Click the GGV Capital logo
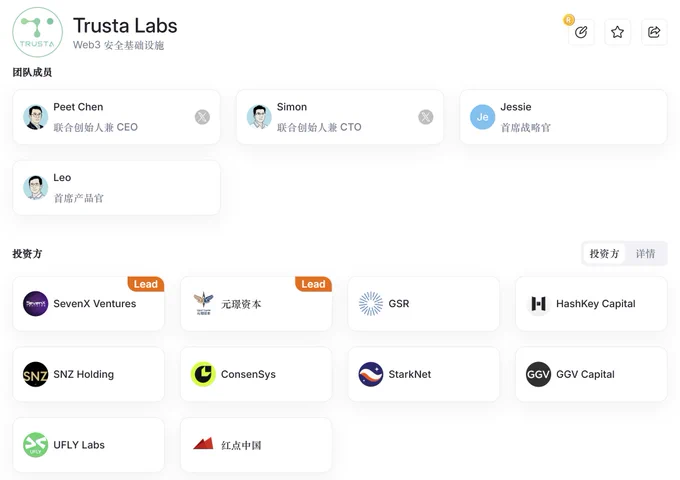This screenshot has width=680, height=480. (538, 374)
